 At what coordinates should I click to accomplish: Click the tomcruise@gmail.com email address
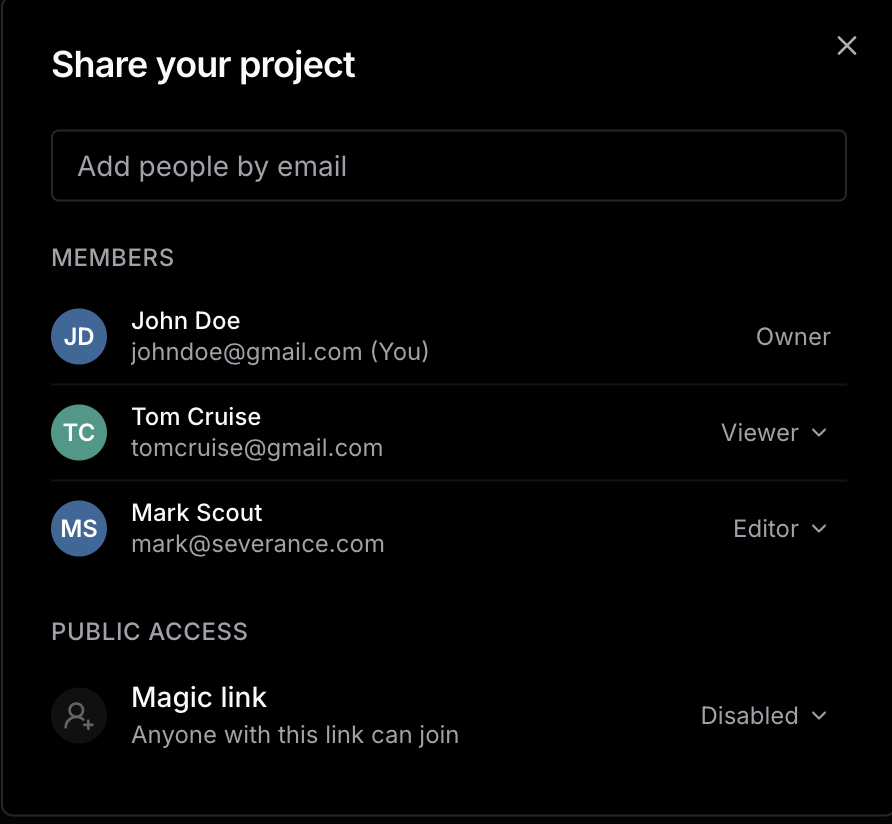pos(257,448)
